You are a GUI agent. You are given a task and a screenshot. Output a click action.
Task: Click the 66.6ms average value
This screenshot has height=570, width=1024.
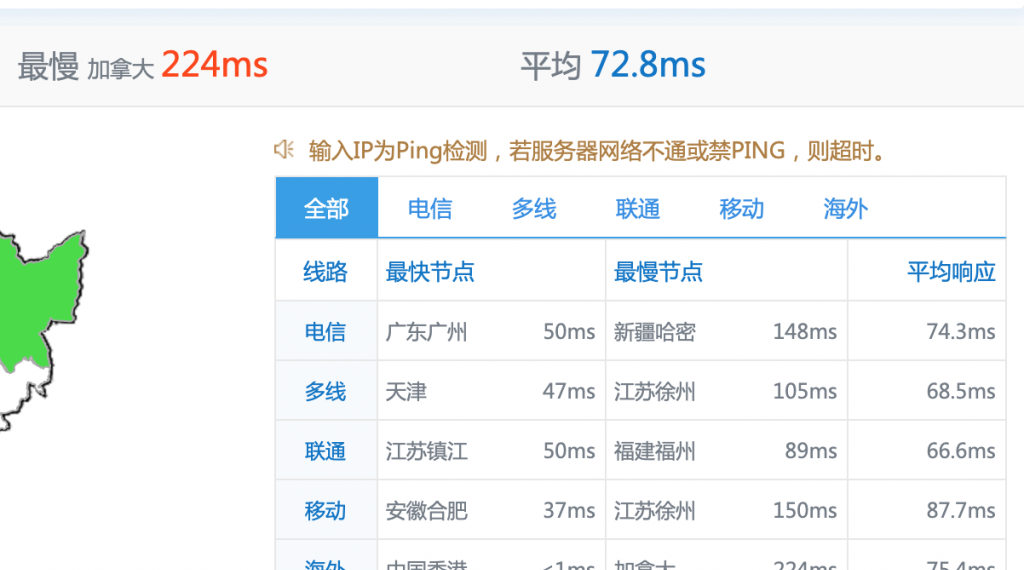(961, 451)
